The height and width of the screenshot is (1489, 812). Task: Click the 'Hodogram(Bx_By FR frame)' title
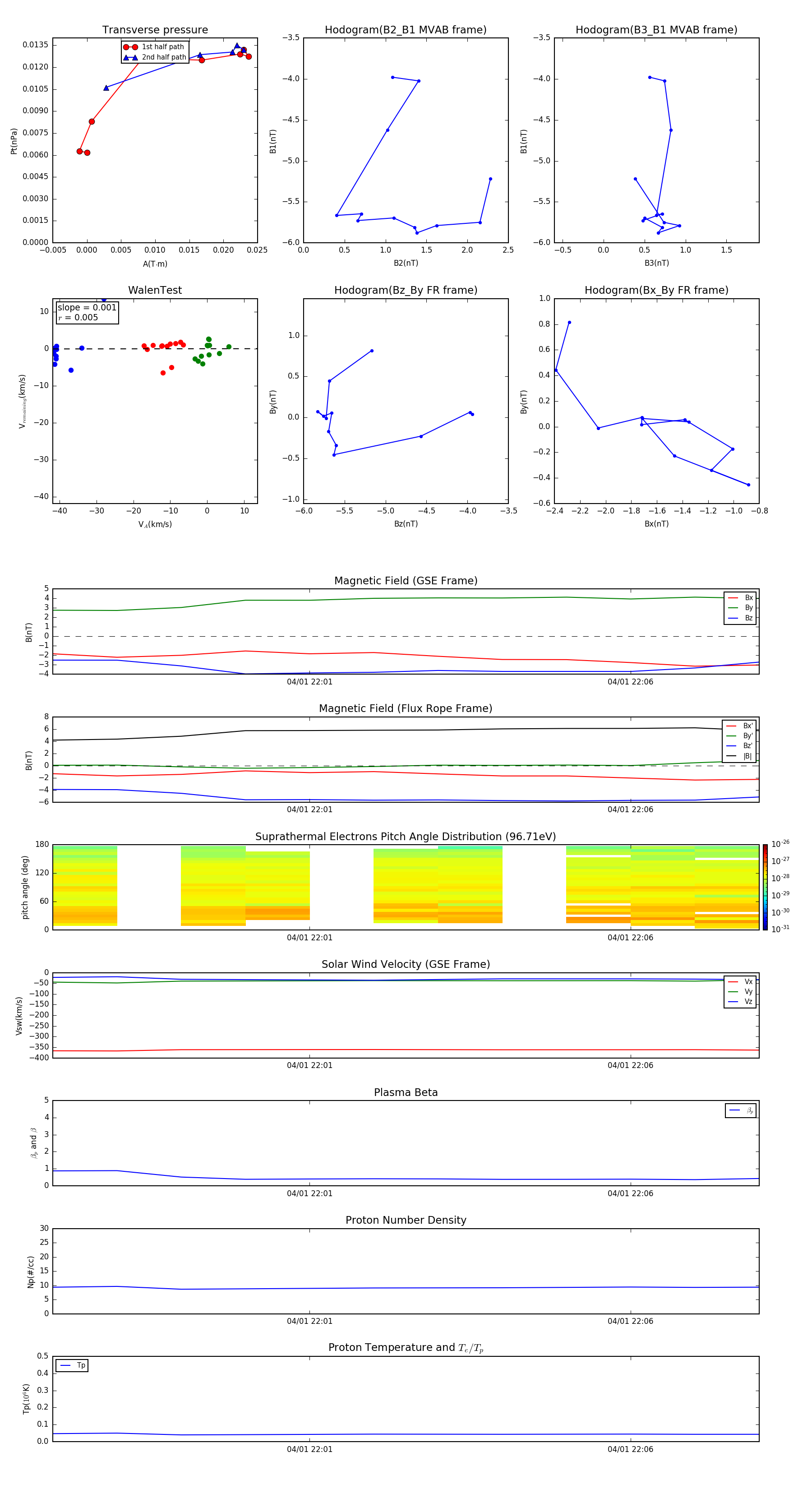[656, 290]
